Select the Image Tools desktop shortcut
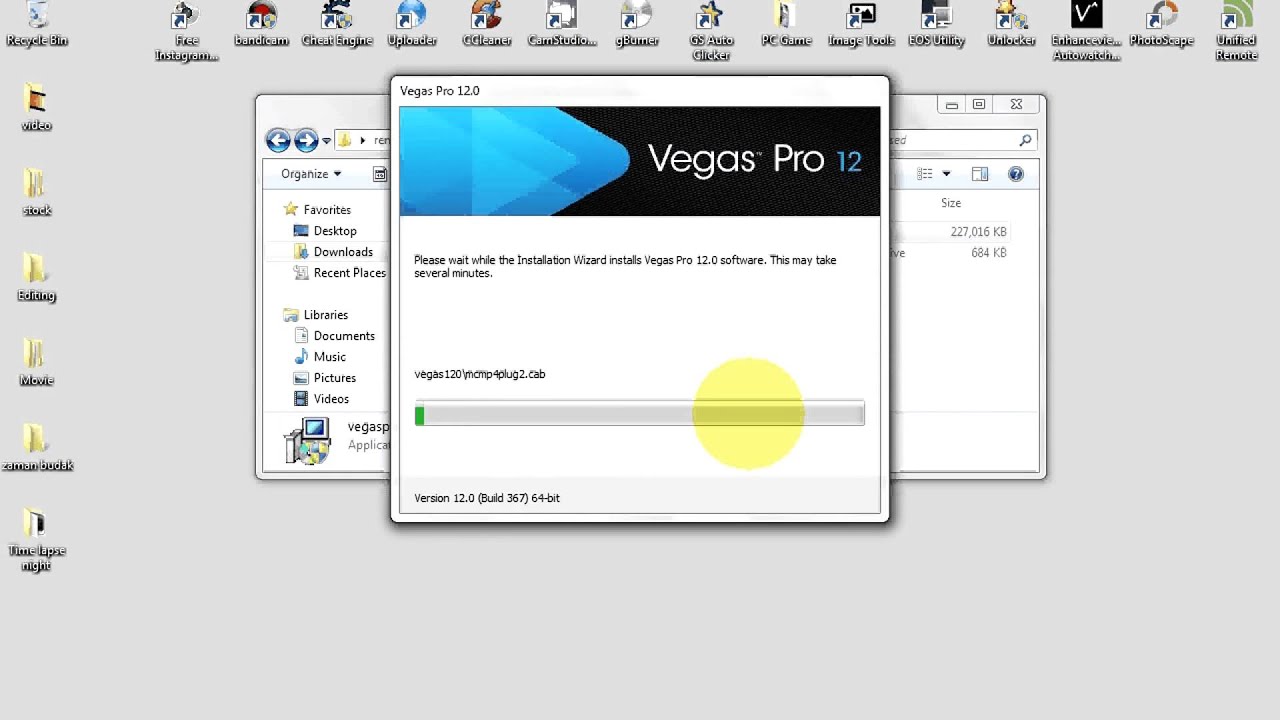The height and width of the screenshot is (720, 1280). pyautogui.click(x=861, y=24)
